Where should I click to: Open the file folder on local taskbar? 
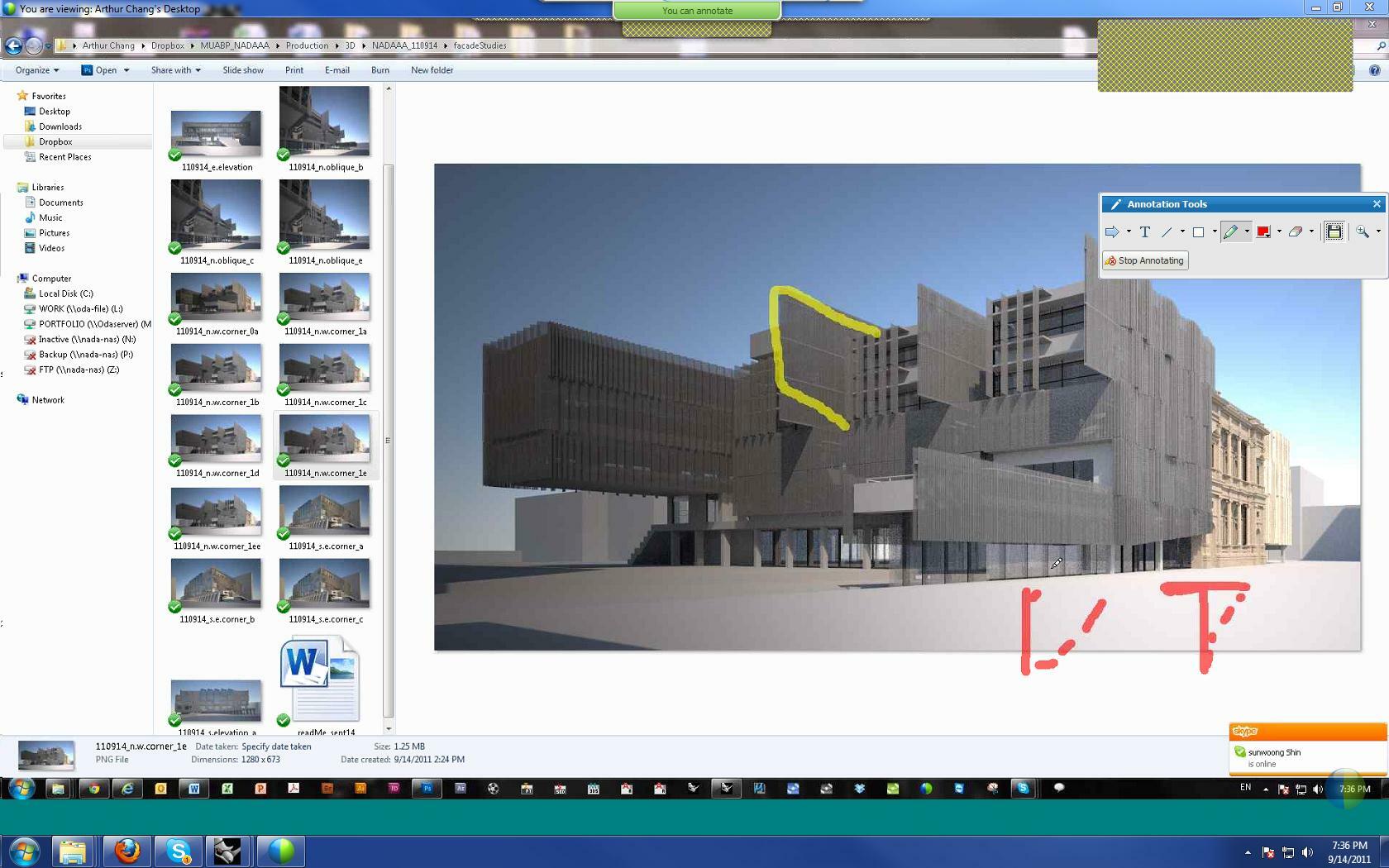tap(72, 851)
